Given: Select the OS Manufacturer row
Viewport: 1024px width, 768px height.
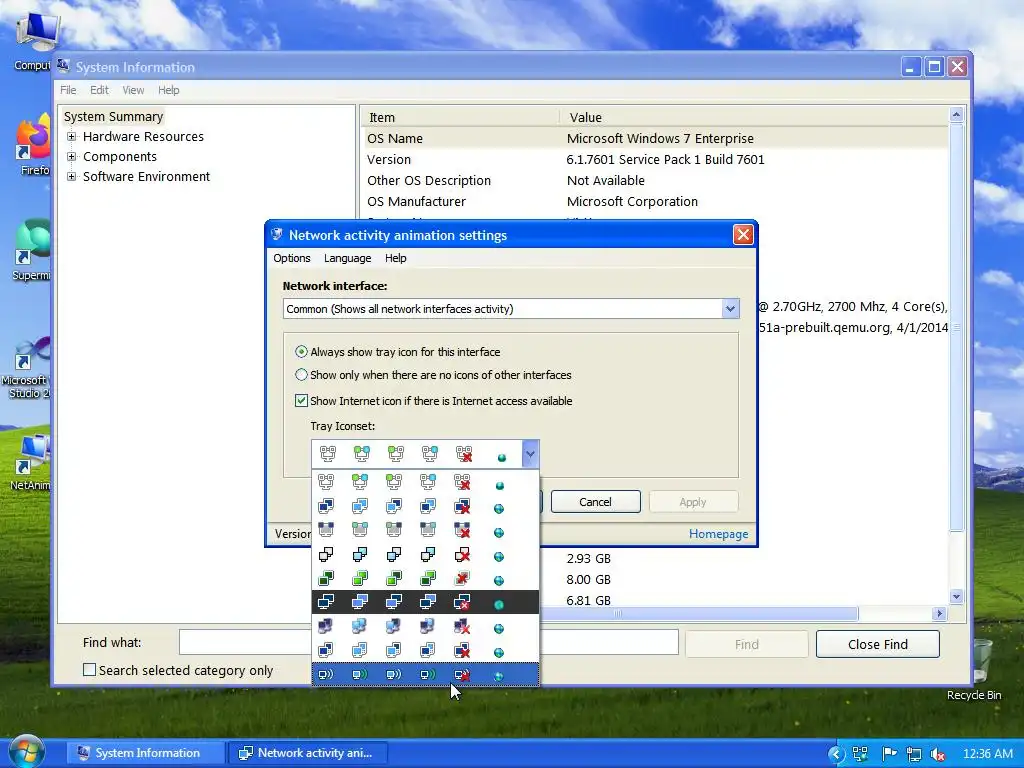Looking at the screenshot, I should (x=655, y=201).
